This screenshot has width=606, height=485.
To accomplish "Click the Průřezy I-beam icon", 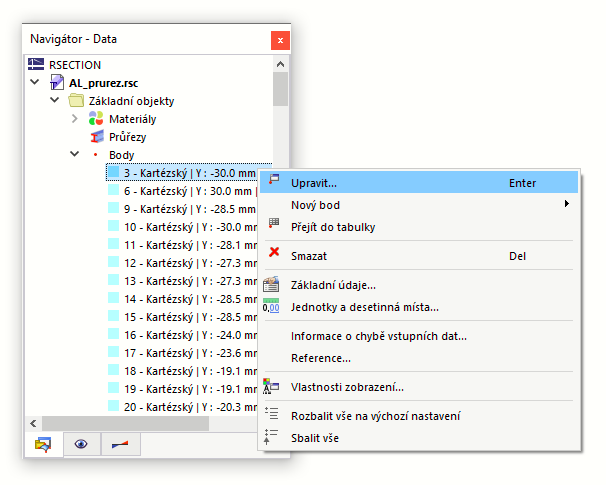I will point(97,136).
